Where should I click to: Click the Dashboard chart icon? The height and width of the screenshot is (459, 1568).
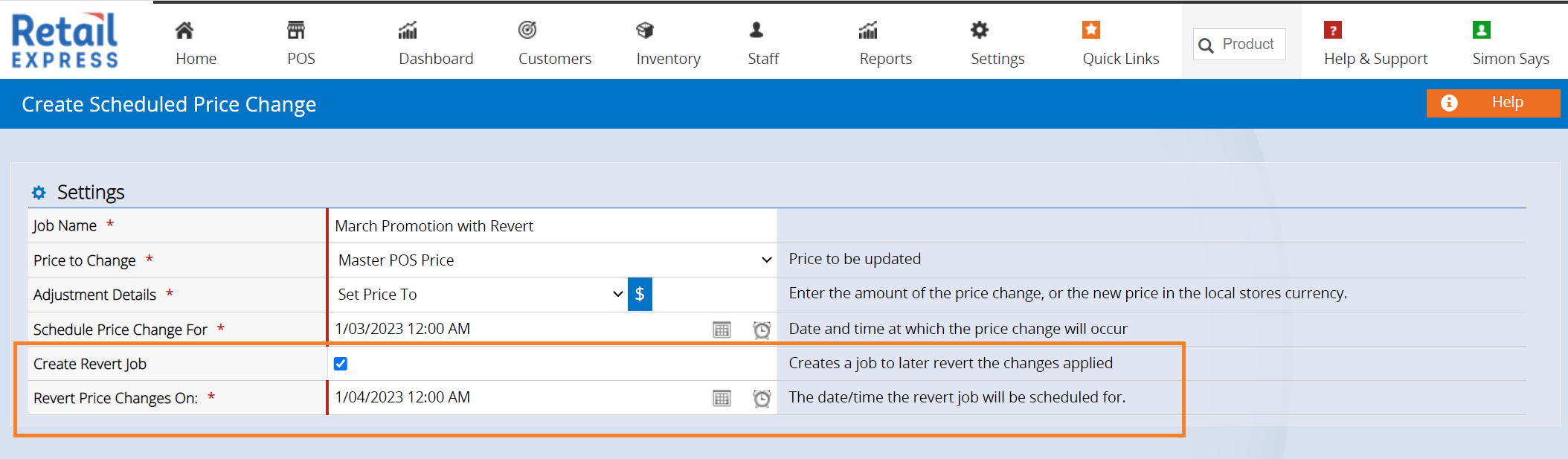(408, 30)
